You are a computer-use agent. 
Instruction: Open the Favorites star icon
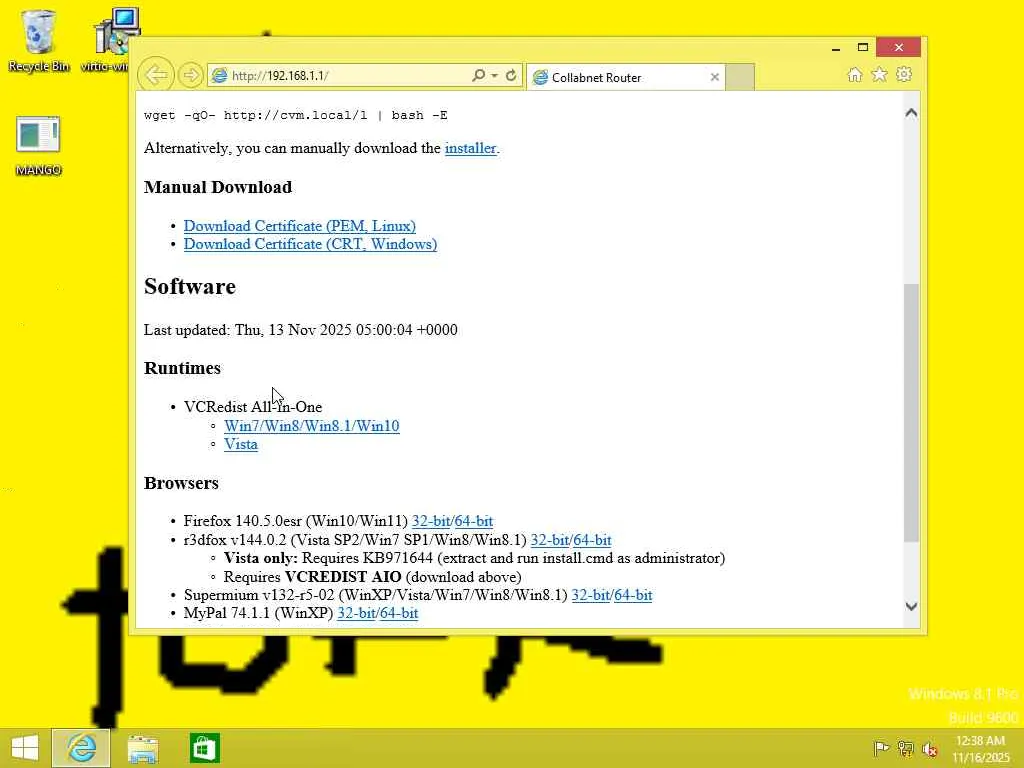880,74
